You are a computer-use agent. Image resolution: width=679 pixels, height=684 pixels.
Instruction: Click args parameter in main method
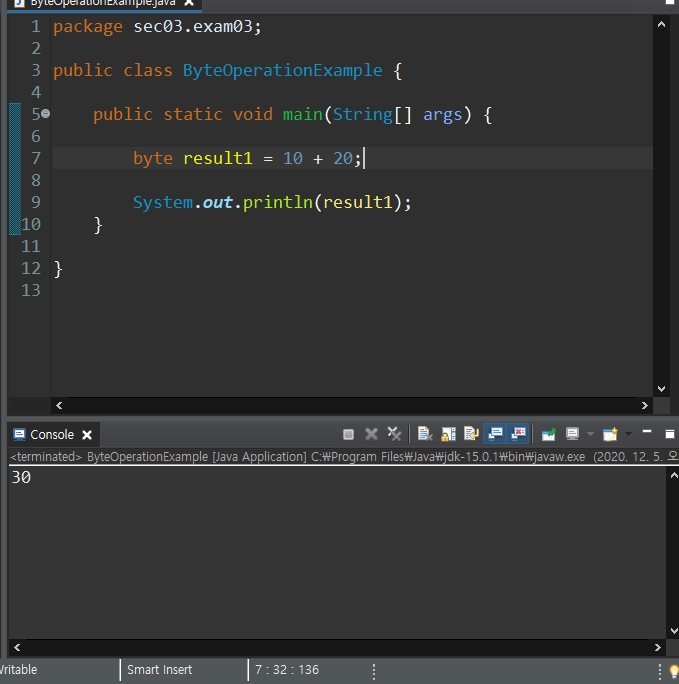[x=443, y=115]
